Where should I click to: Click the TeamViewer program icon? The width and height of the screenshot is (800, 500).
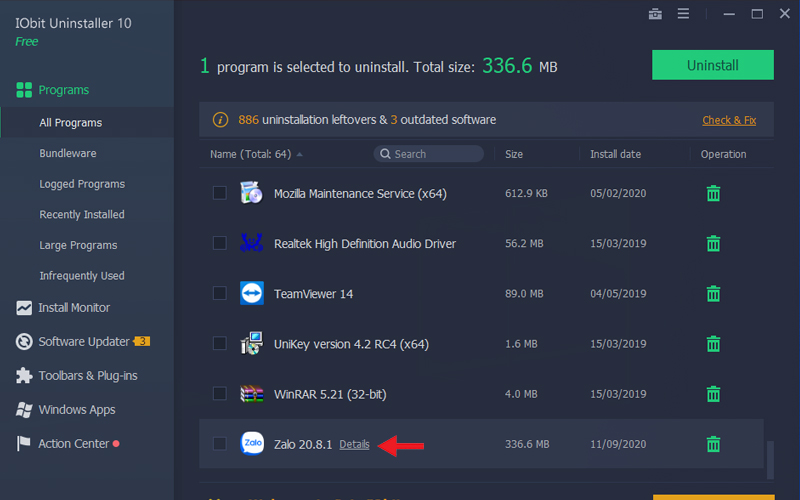pyautogui.click(x=252, y=293)
